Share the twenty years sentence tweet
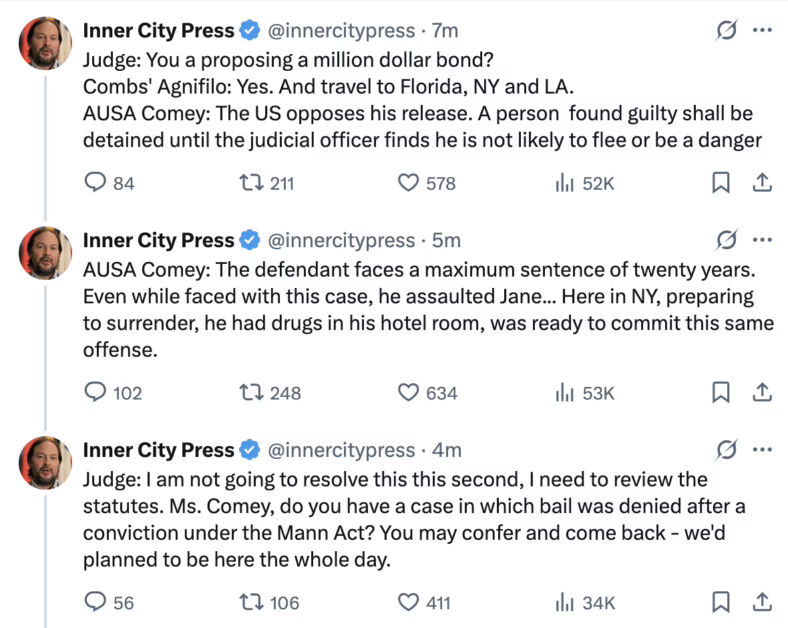 point(761,393)
